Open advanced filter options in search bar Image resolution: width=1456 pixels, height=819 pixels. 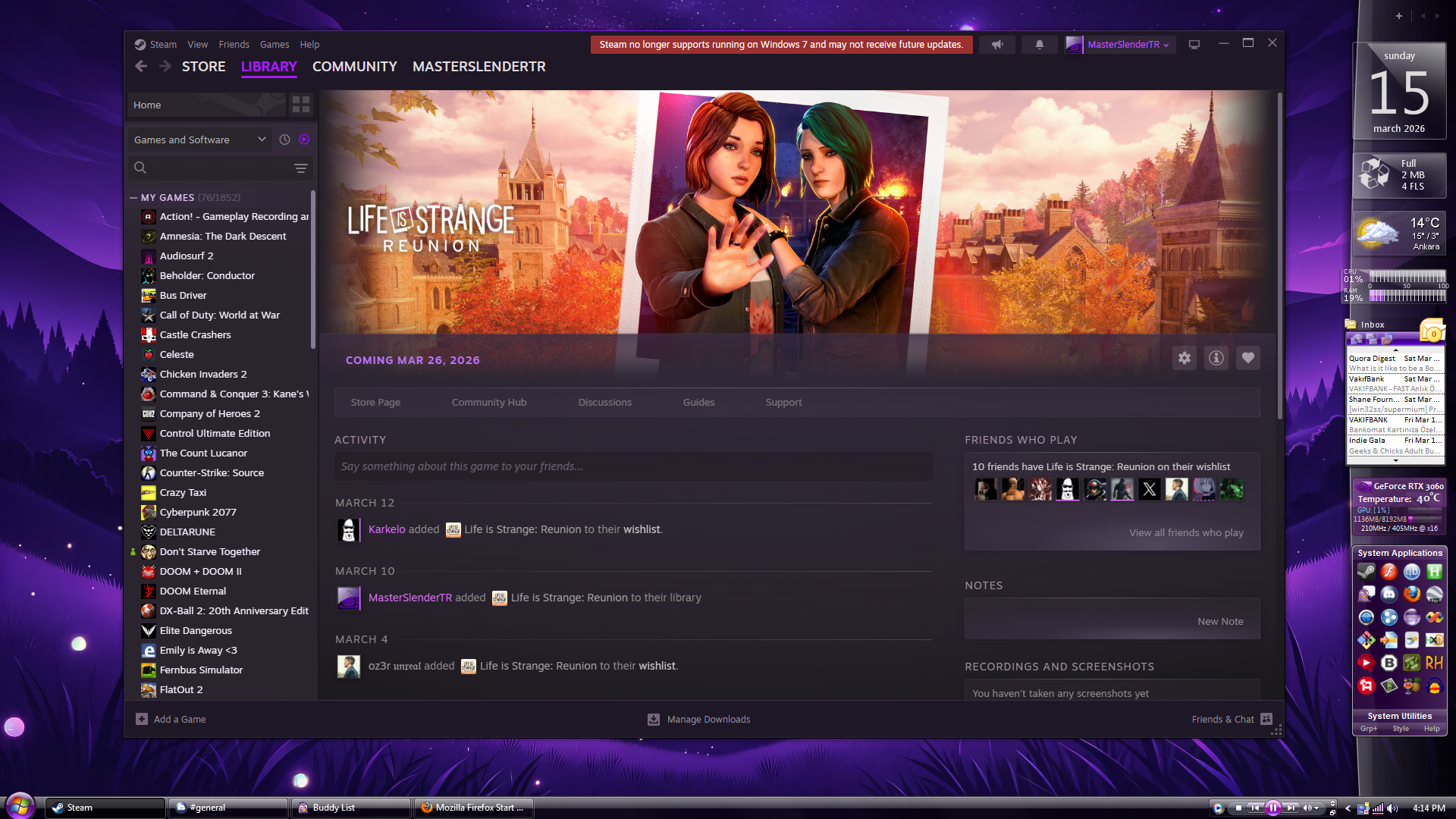301,168
